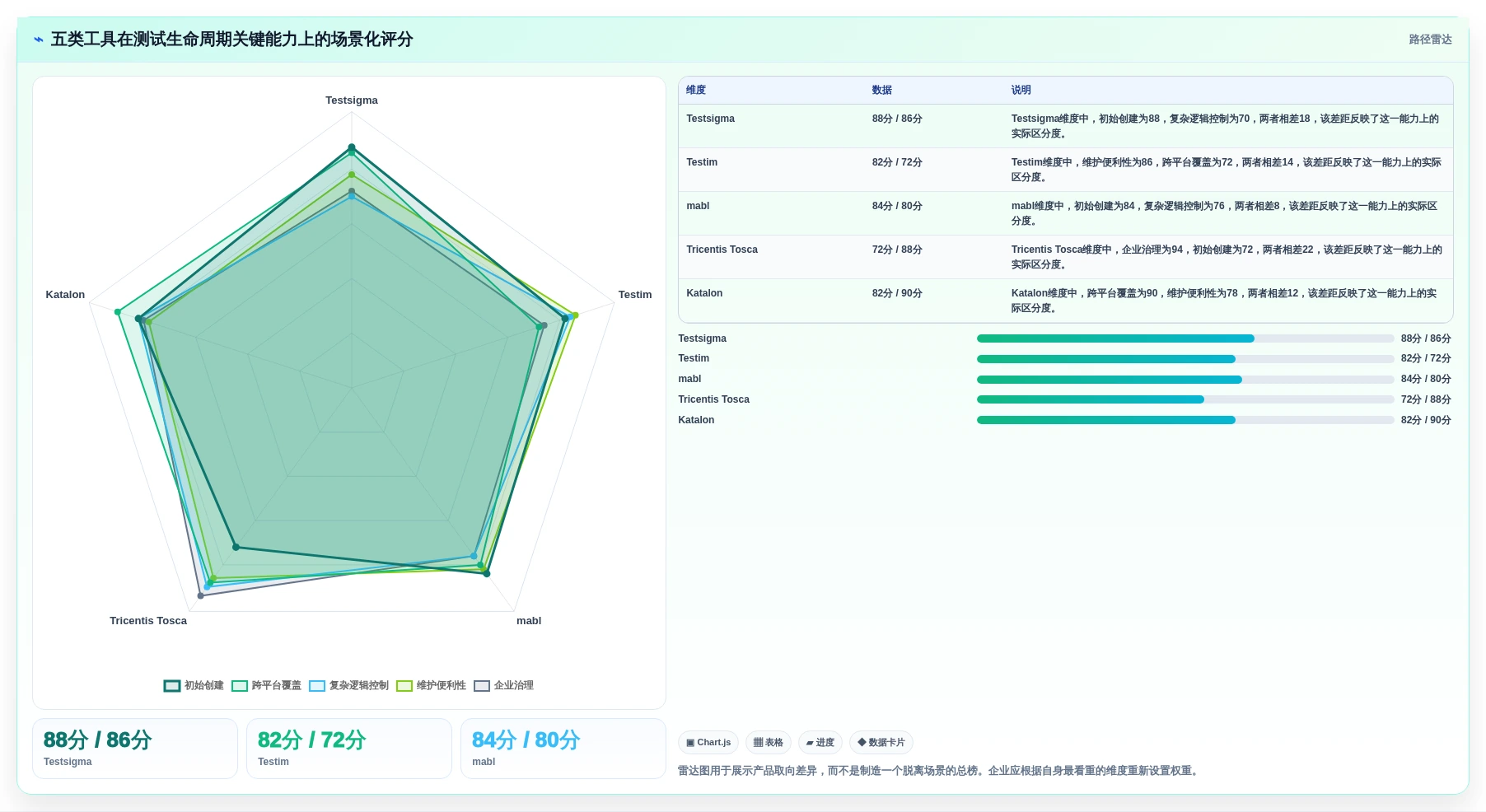The image size is (1486, 812).
Task: Select the Tricentis Tosca table row name
Action: coord(722,250)
